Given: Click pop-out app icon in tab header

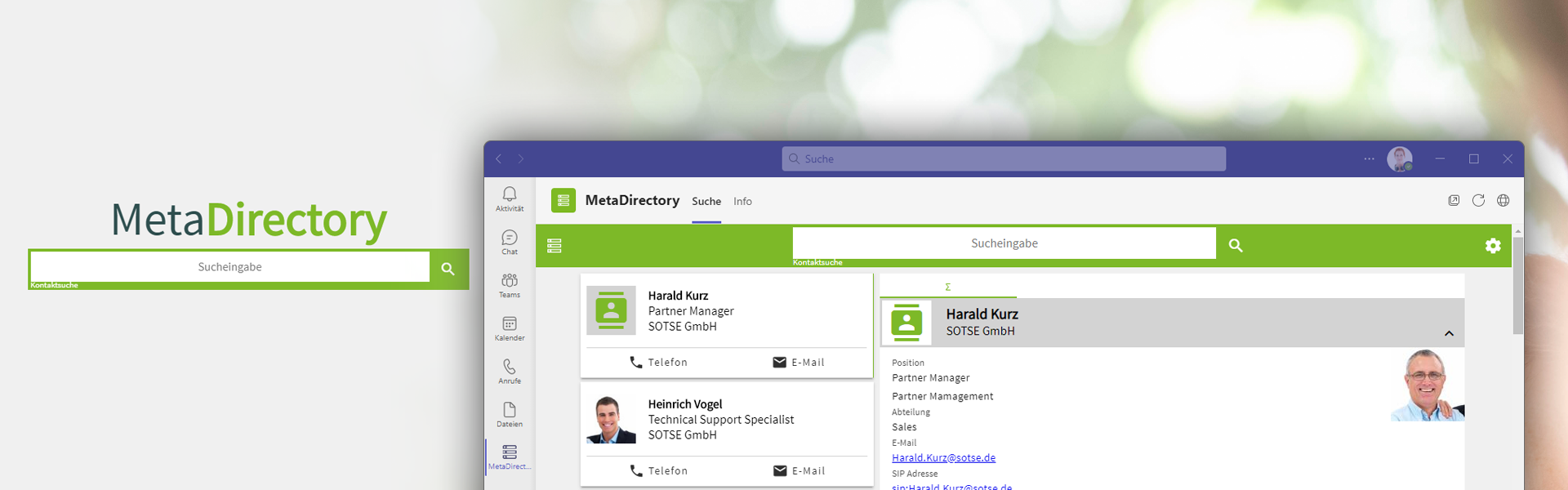Looking at the screenshot, I should 1454,200.
